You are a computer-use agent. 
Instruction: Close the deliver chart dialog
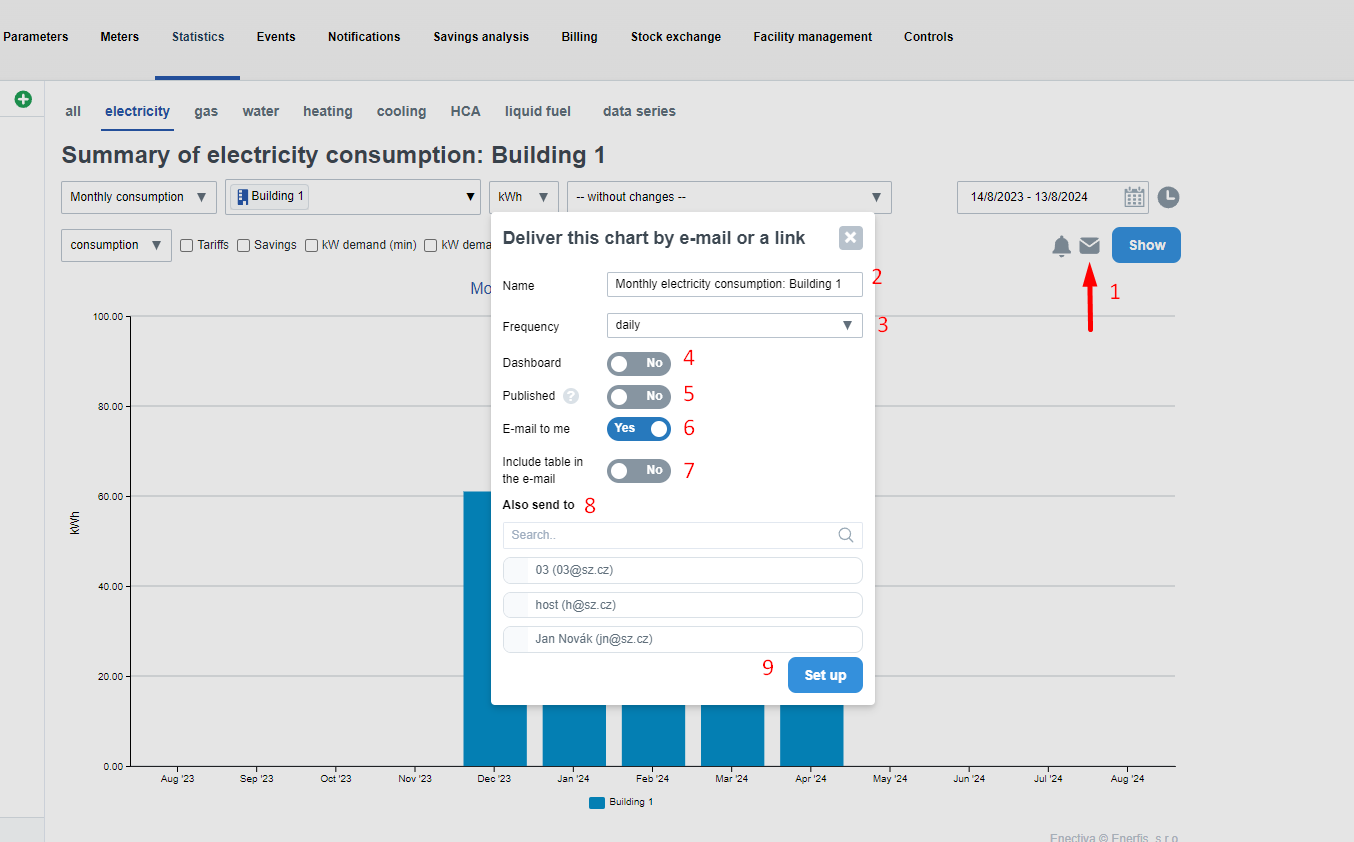[850, 237]
